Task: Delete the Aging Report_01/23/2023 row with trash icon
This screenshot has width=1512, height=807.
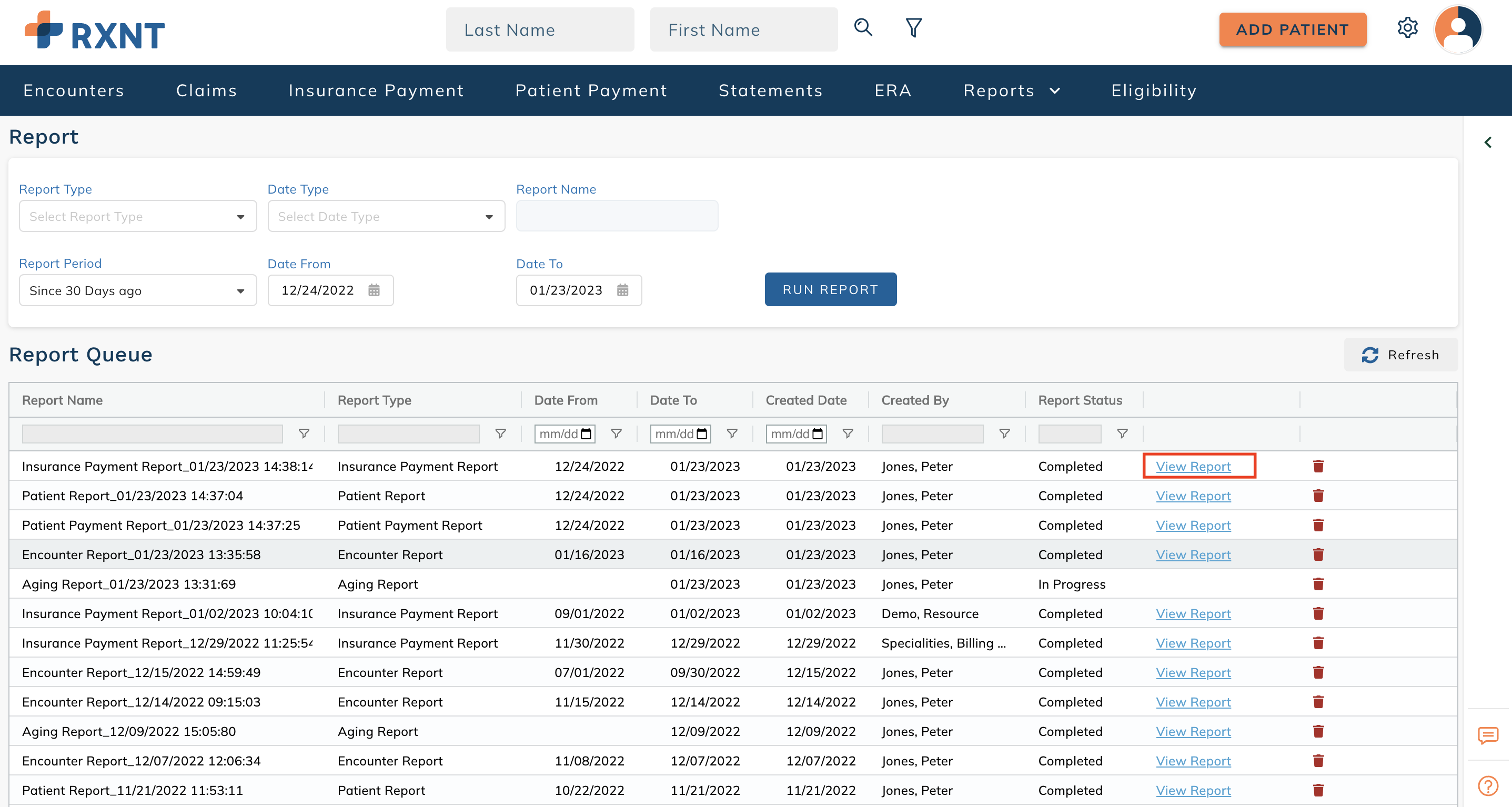Action: 1318,584
